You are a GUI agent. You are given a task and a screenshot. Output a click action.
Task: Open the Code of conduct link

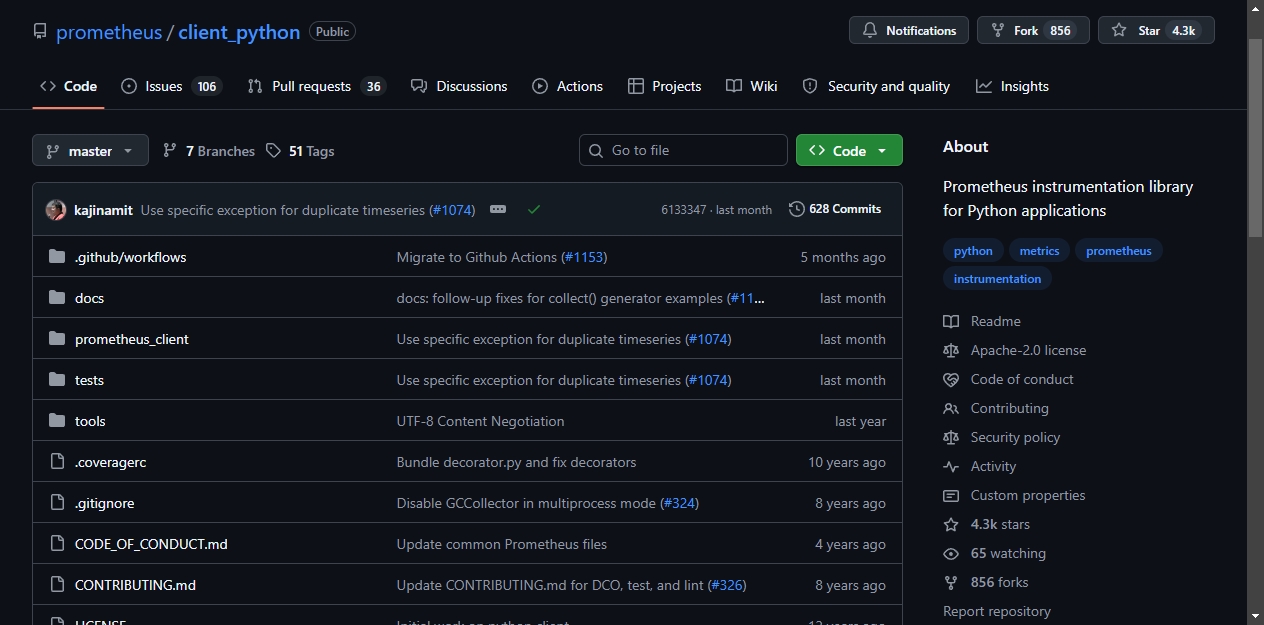click(1008, 379)
